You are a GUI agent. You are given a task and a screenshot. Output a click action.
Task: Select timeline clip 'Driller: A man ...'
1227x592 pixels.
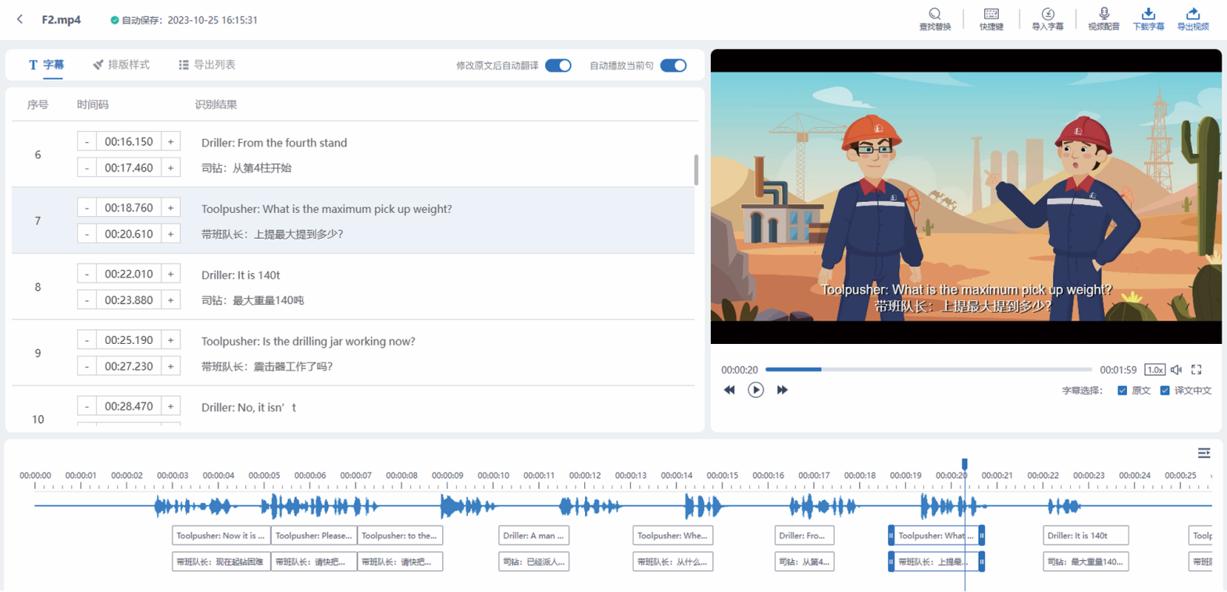(534, 536)
